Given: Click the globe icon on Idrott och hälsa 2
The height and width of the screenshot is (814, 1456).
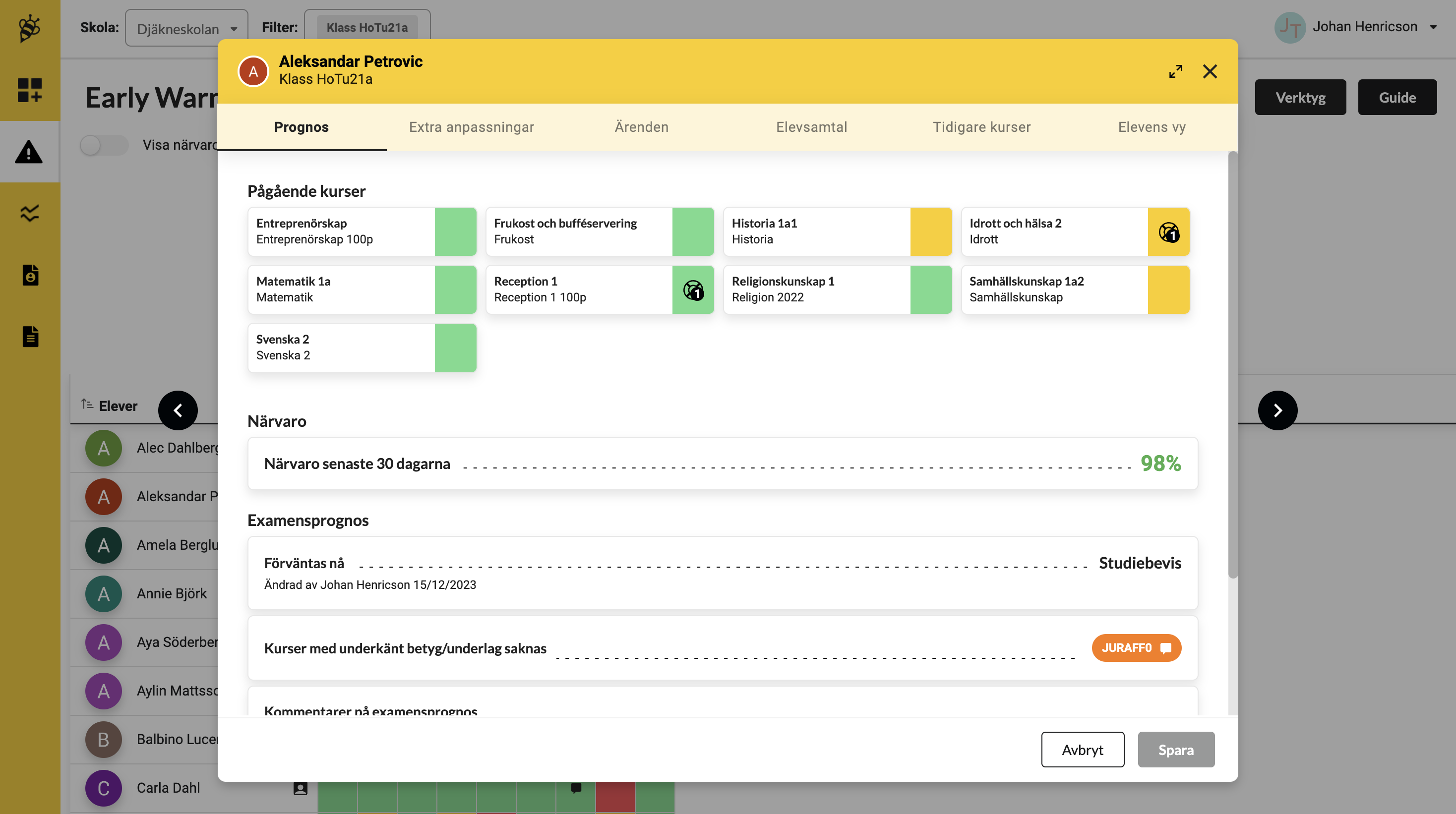Looking at the screenshot, I should click(1168, 232).
